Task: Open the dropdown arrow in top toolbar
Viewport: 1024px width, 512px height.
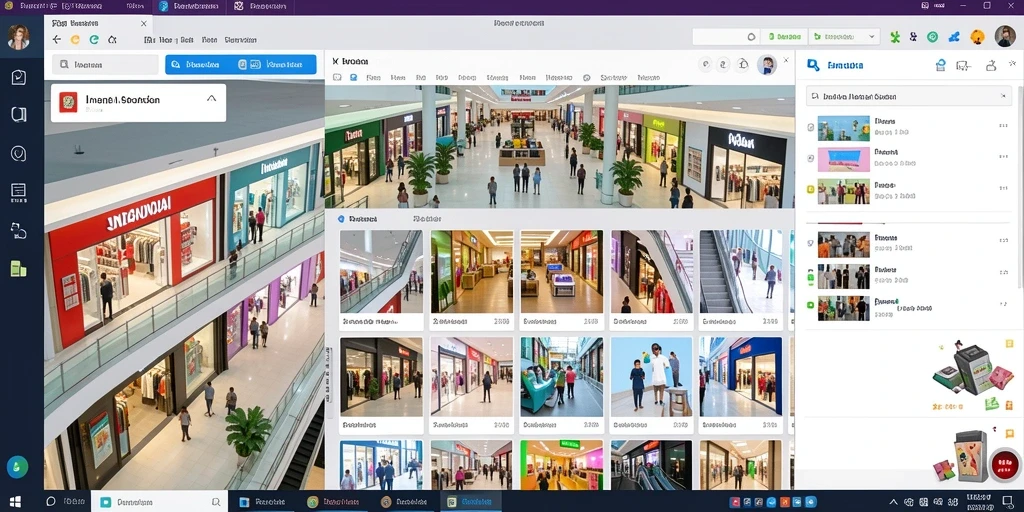Action: (x=871, y=37)
